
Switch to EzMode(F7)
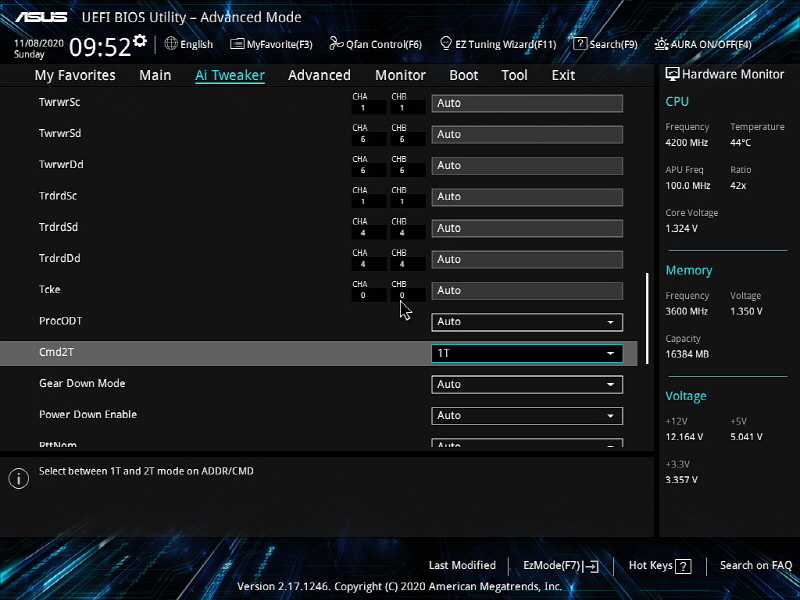pyautogui.click(x=561, y=566)
